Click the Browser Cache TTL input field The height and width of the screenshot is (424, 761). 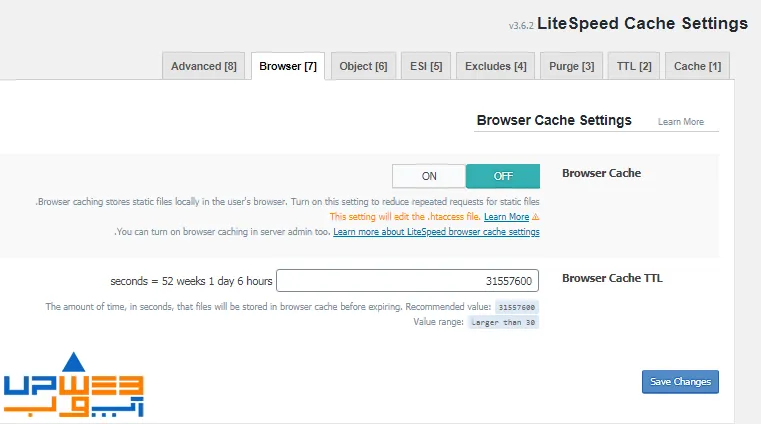[x=407, y=281]
